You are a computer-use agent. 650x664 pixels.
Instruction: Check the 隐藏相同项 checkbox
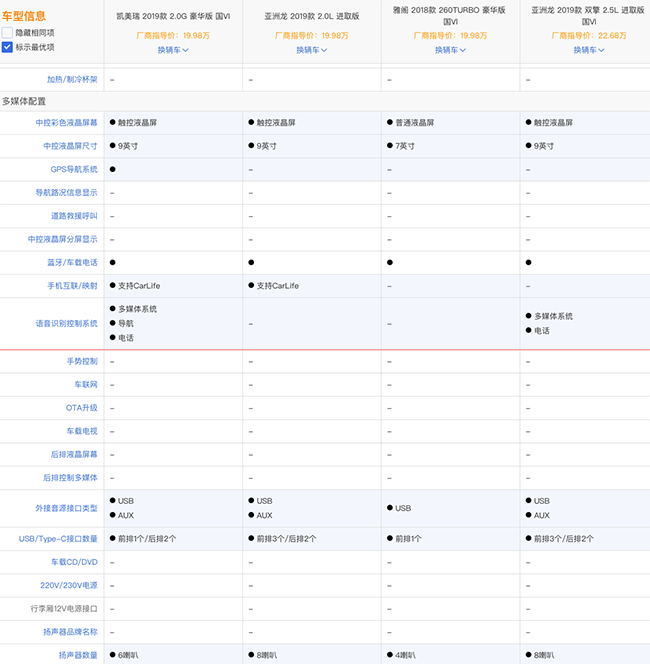click(x=7, y=33)
